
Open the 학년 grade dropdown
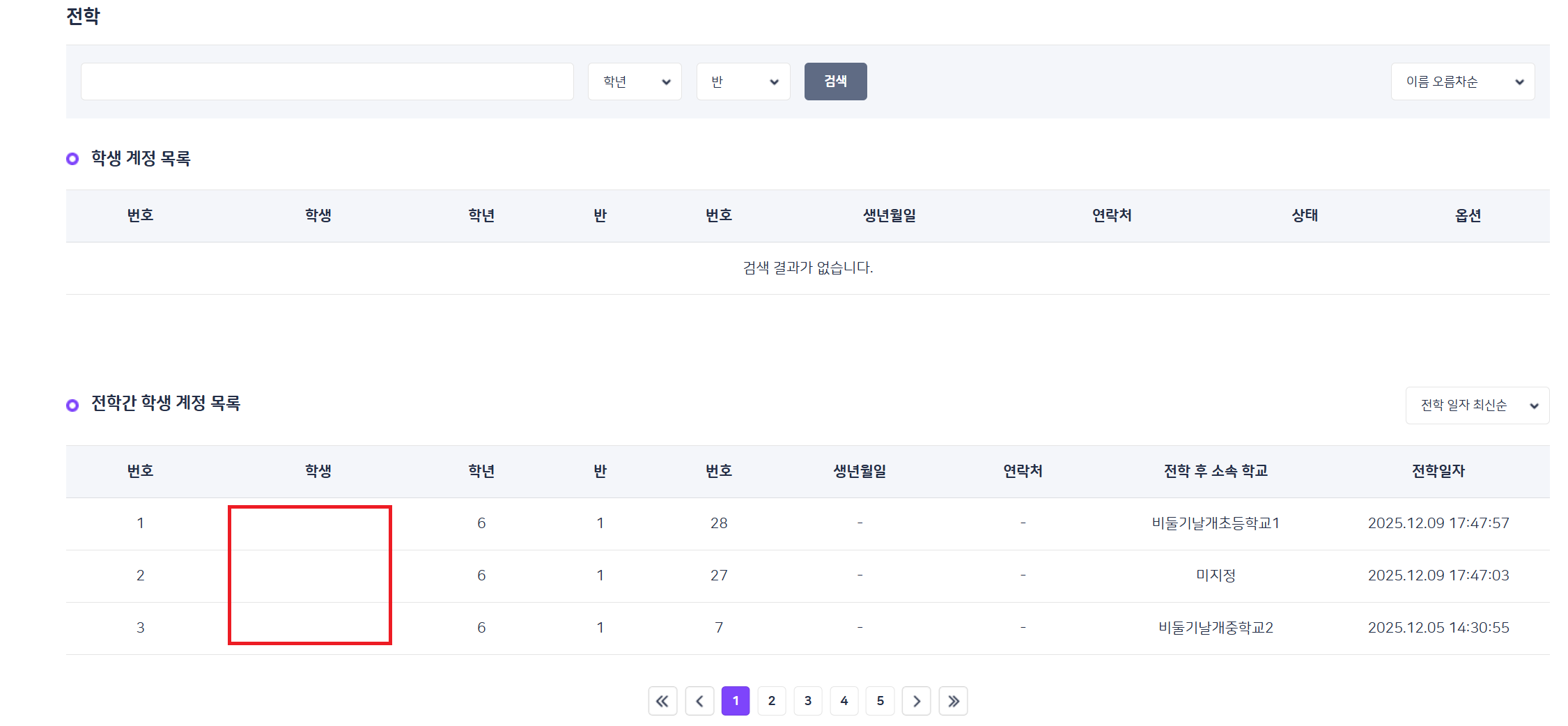[x=635, y=82]
